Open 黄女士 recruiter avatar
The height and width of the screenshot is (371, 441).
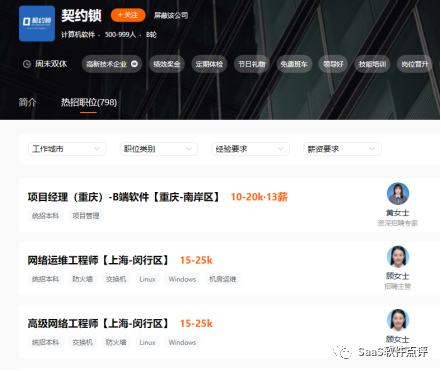point(398,193)
